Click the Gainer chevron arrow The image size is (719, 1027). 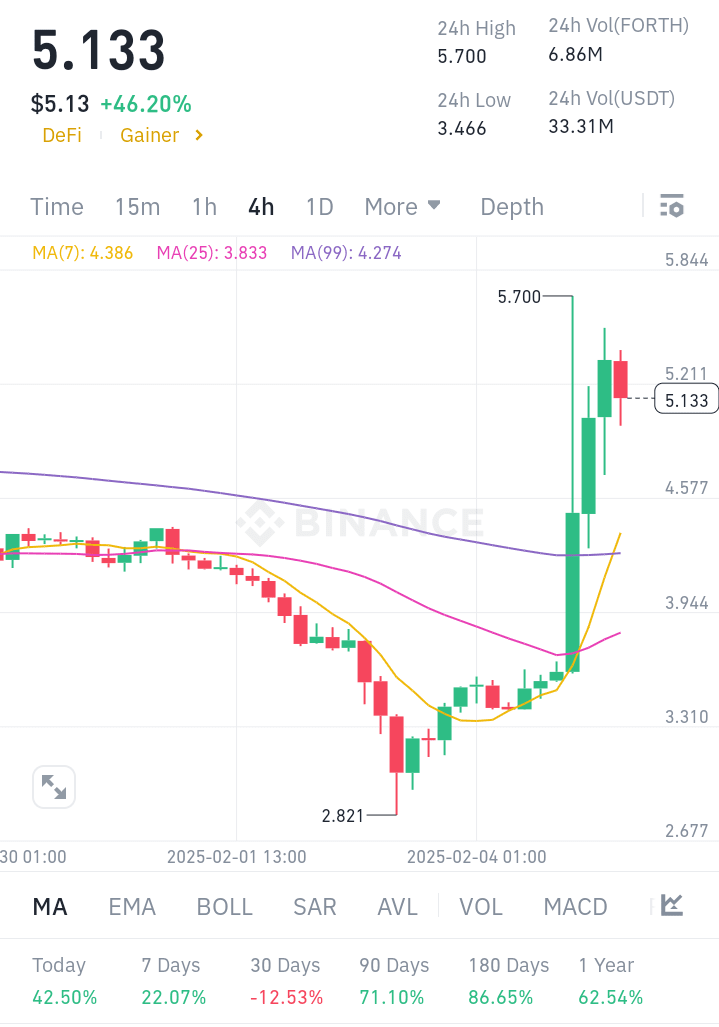pyautogui.click(x=199, y=135)
